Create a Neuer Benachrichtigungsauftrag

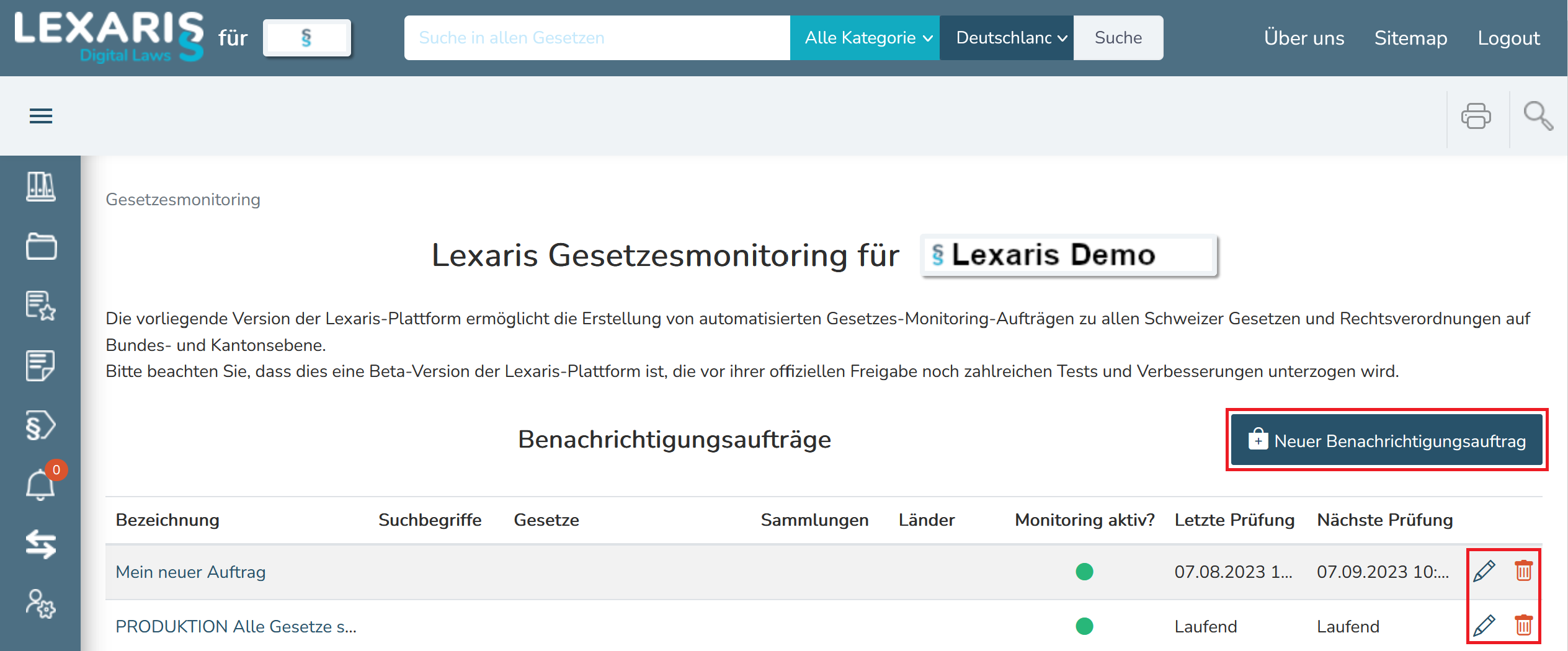(1387, 440)
